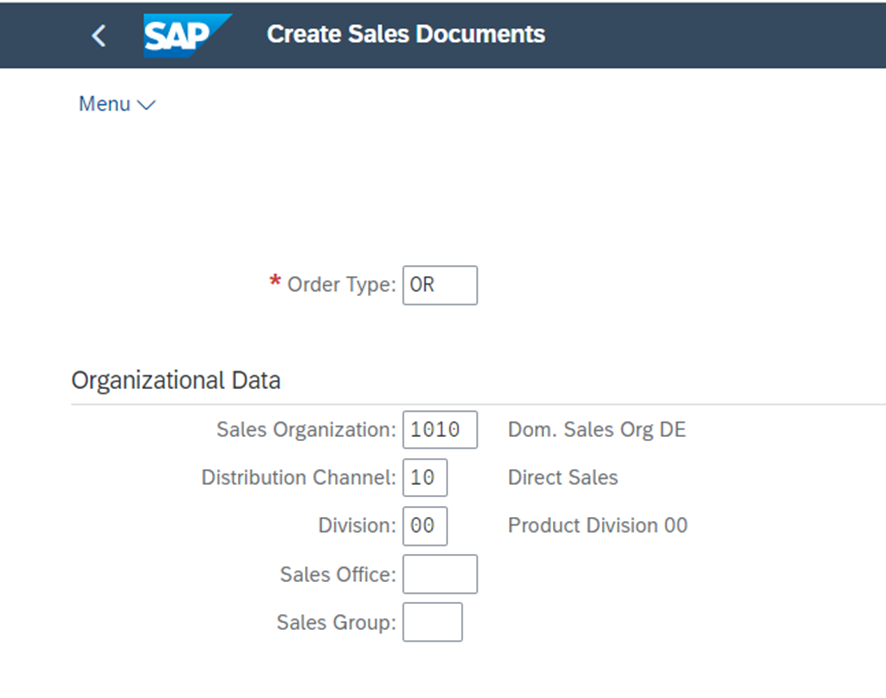Click the Create Sales Documents title
This screenshot has height=698, width=886.
coord(406,34)
